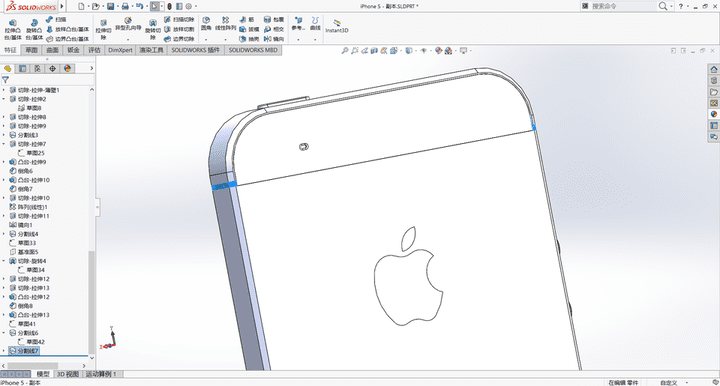Click the Extruded Cut (拉伸切除) tool
This screenshot has height=386, width=720.
click(x=103, y=30)
